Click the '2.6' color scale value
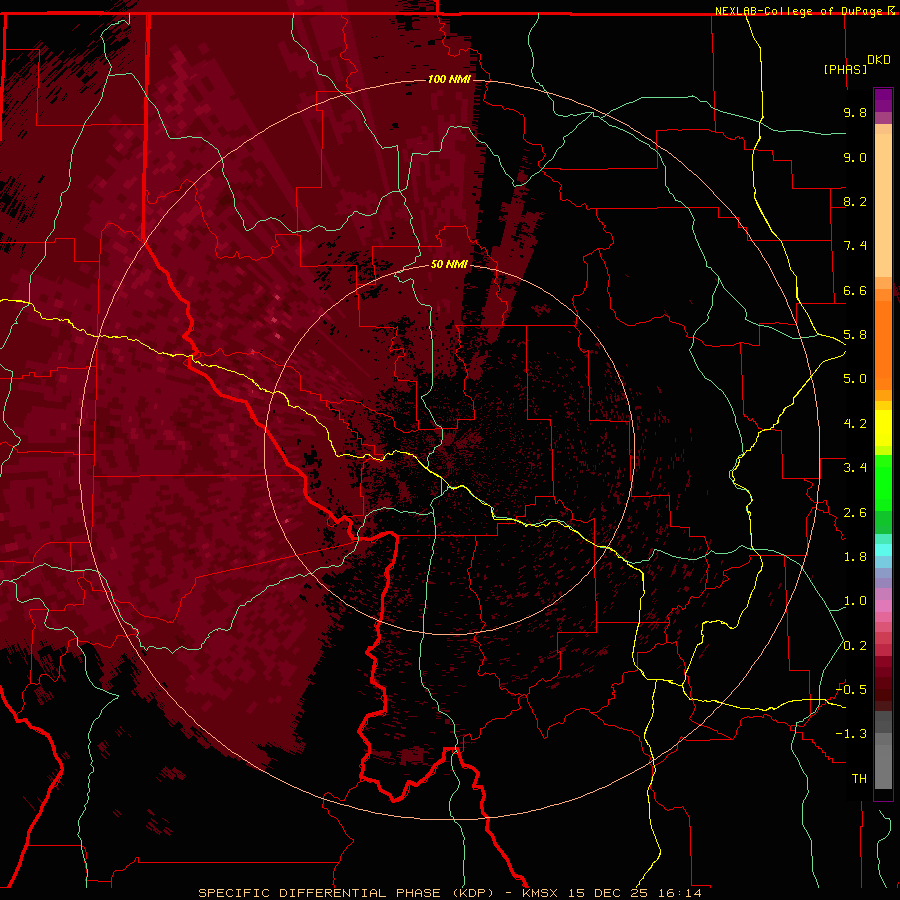900x900 pixels. click(x=855, y=513)
